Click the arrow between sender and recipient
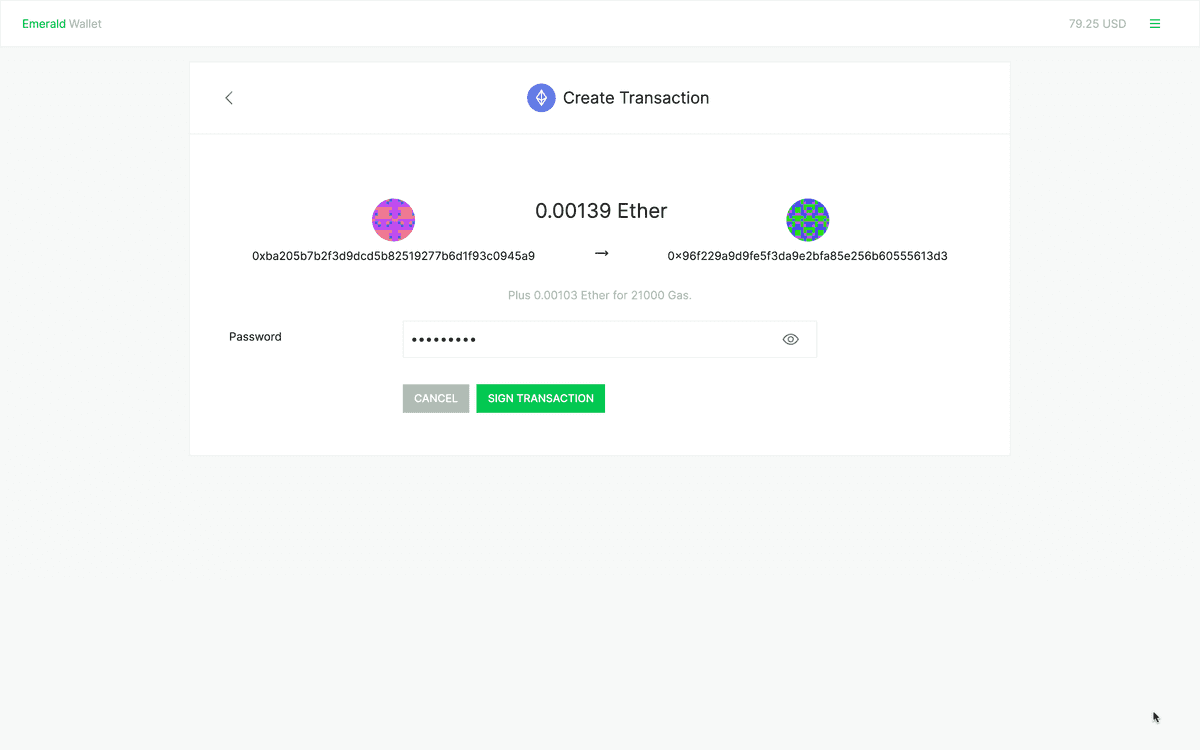This screenshot has width=1200, height=750. [600, 253]
